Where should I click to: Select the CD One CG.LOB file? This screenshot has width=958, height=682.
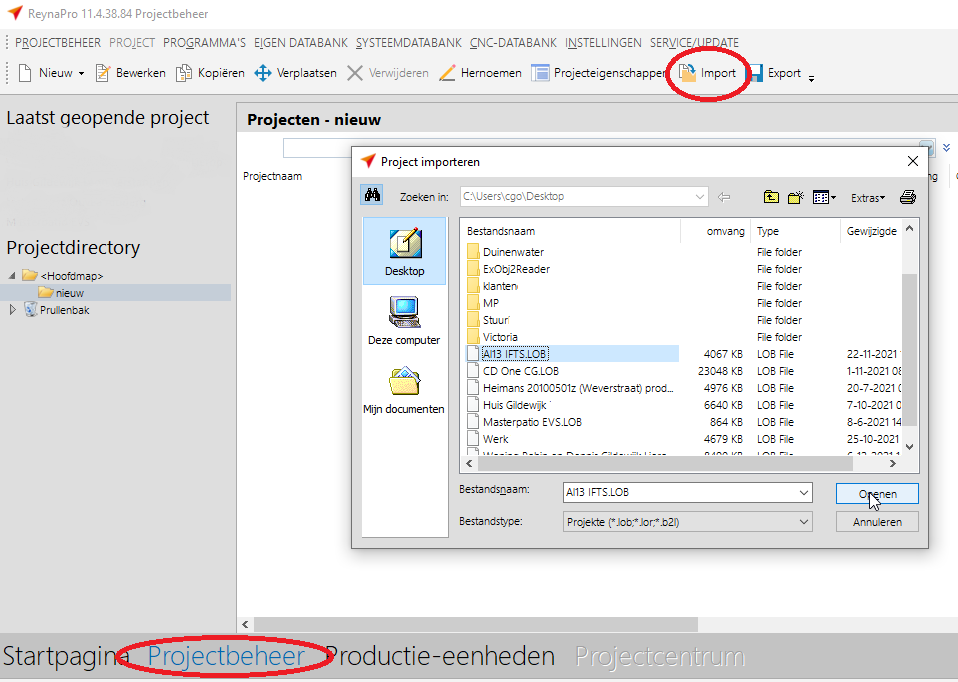click(520, 371)
